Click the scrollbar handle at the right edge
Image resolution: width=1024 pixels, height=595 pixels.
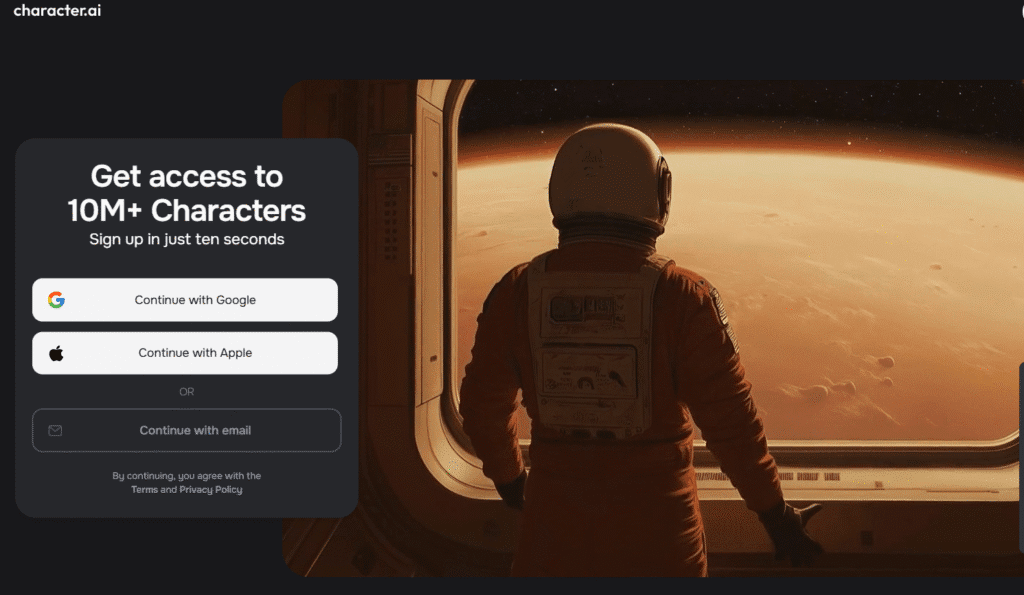(x=1021, y=457)
